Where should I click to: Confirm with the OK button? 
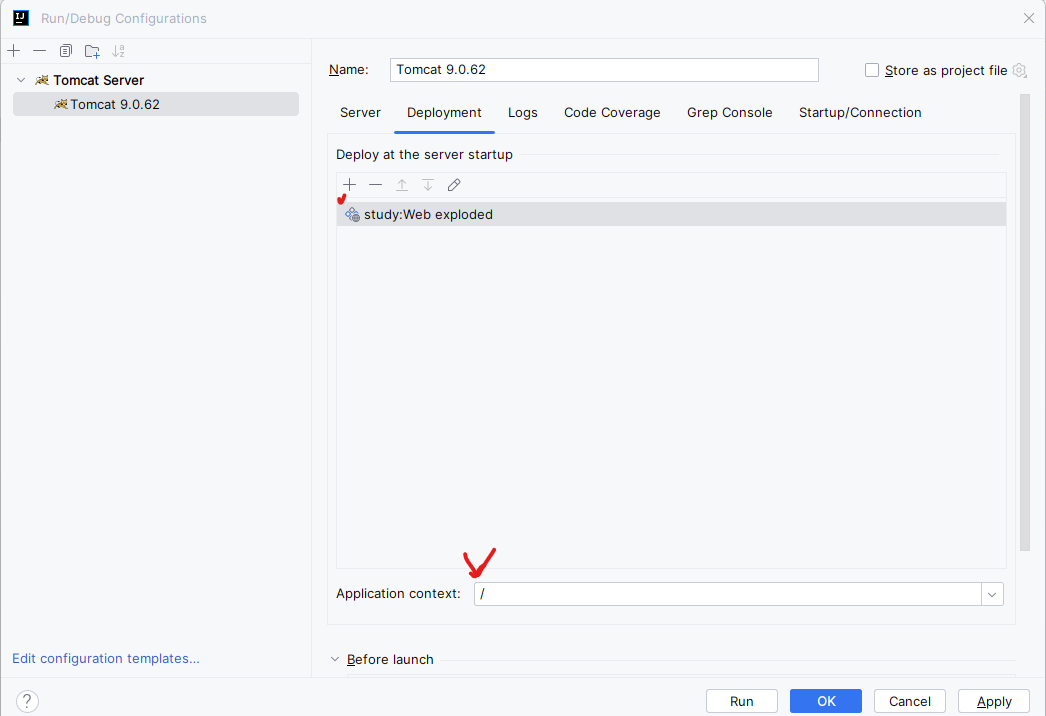[826, 701]
